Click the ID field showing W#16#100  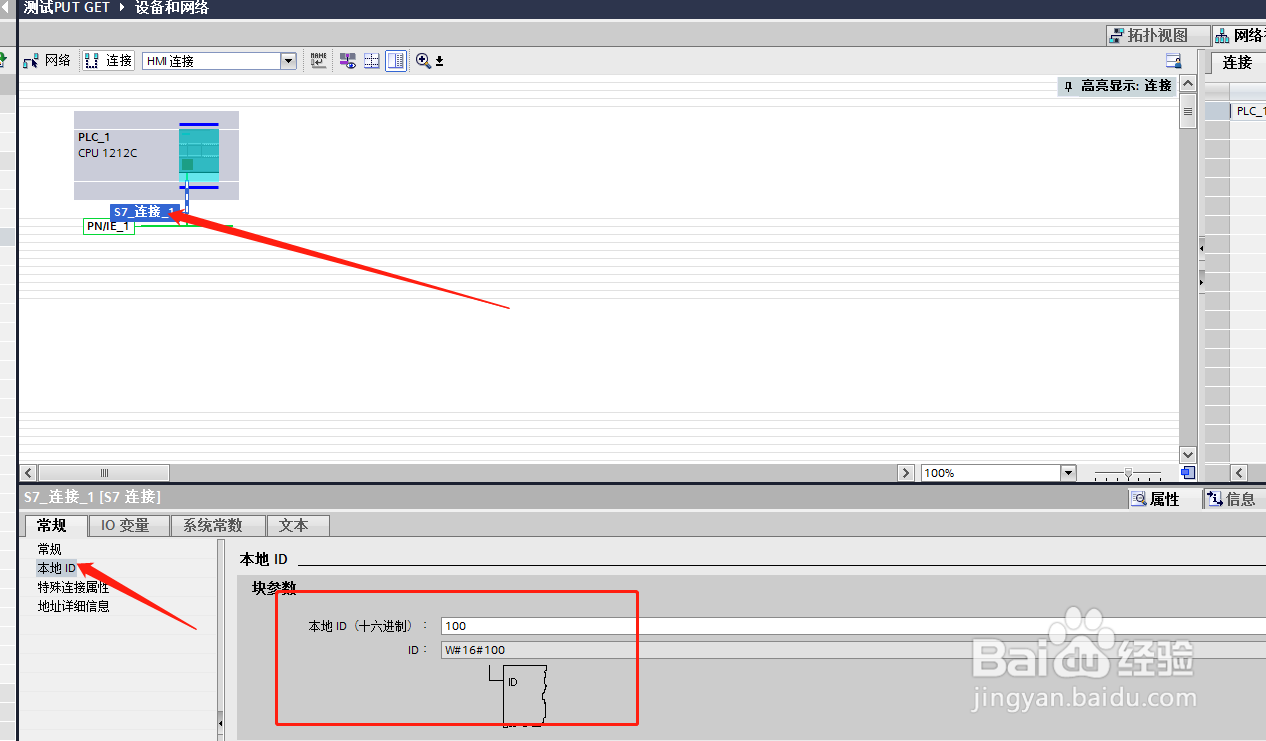[853, 650]
